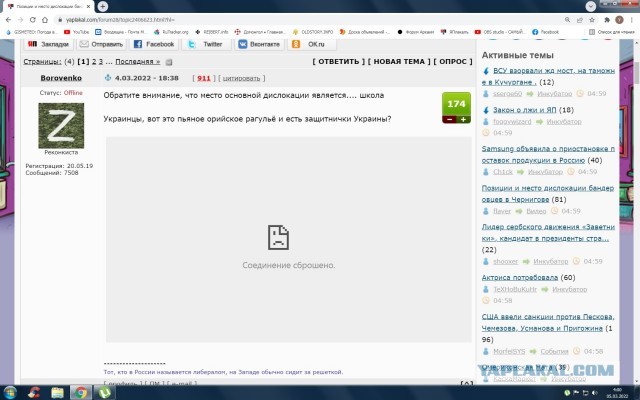Screen dimensions: 640x400
Task: Click the ЯП Закладки share button
Action: pyautogui.click(x=48, y=44)
